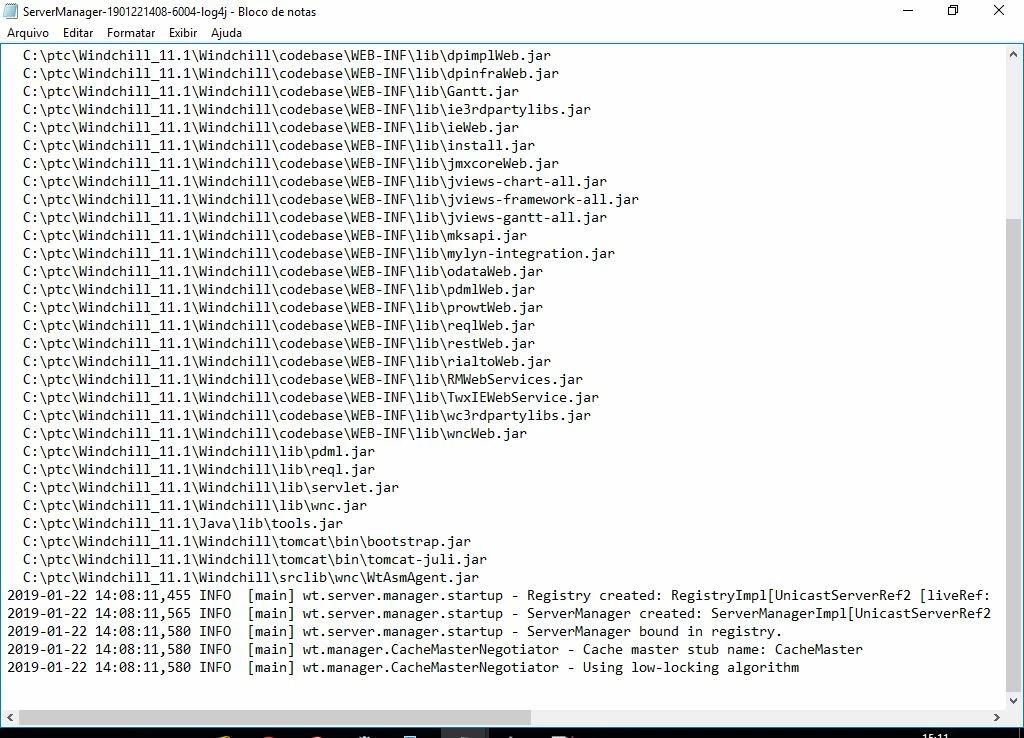Click the line ending in dpinfraWeb.jar
Viewport: 1024px width, 738px height.
coord(291,73)
